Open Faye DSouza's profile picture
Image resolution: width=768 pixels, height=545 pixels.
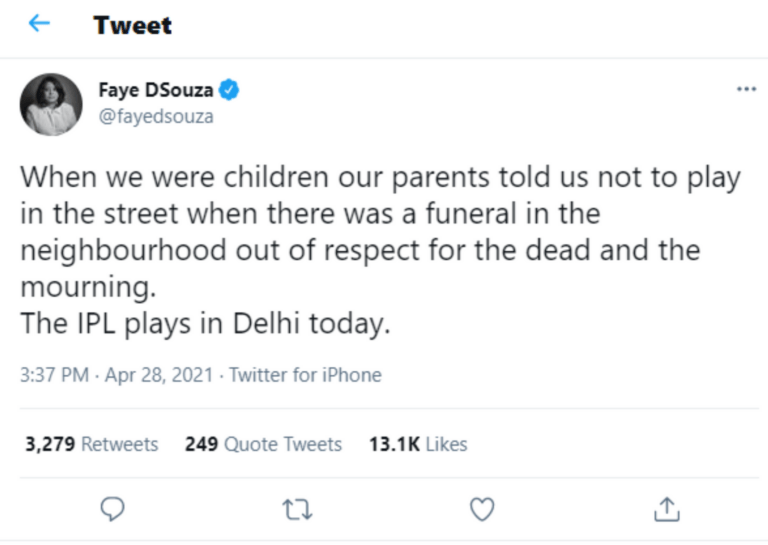(x=51, y=104)
